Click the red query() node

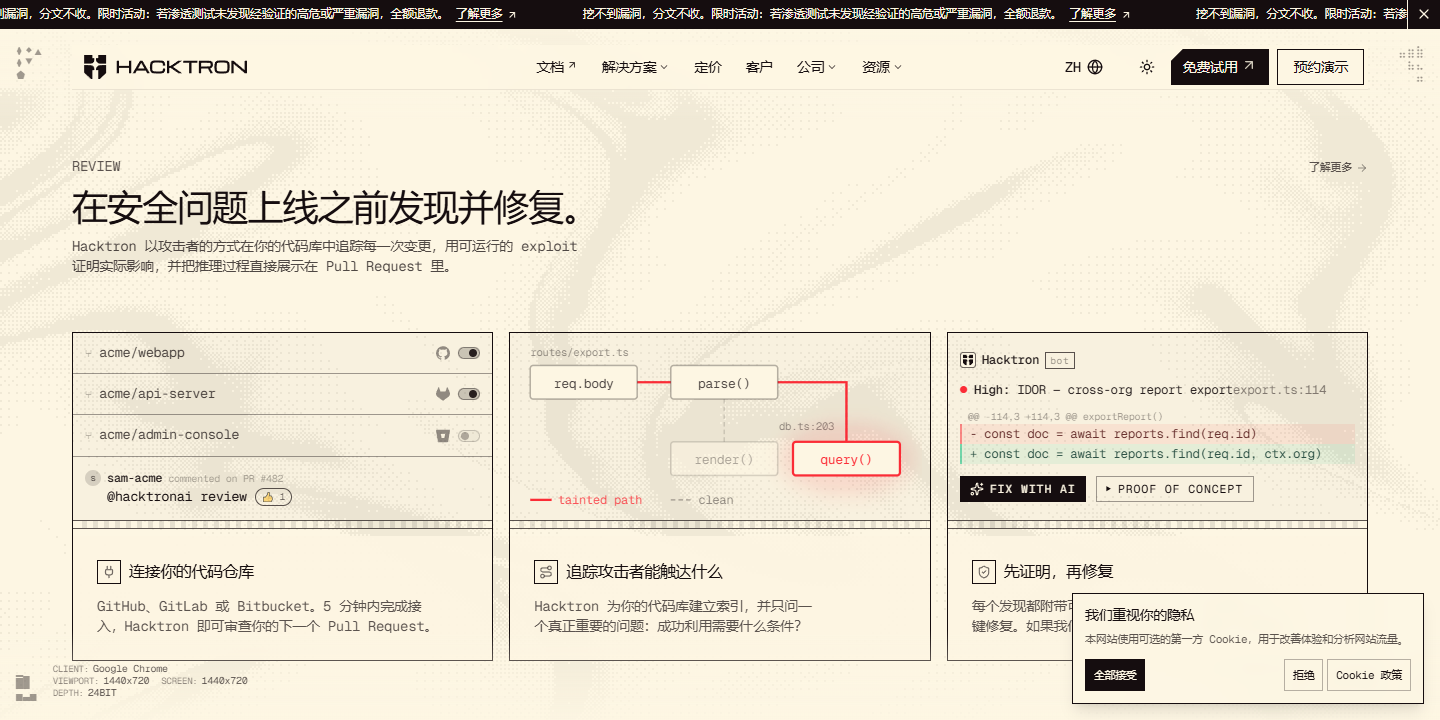coord(846,459)
